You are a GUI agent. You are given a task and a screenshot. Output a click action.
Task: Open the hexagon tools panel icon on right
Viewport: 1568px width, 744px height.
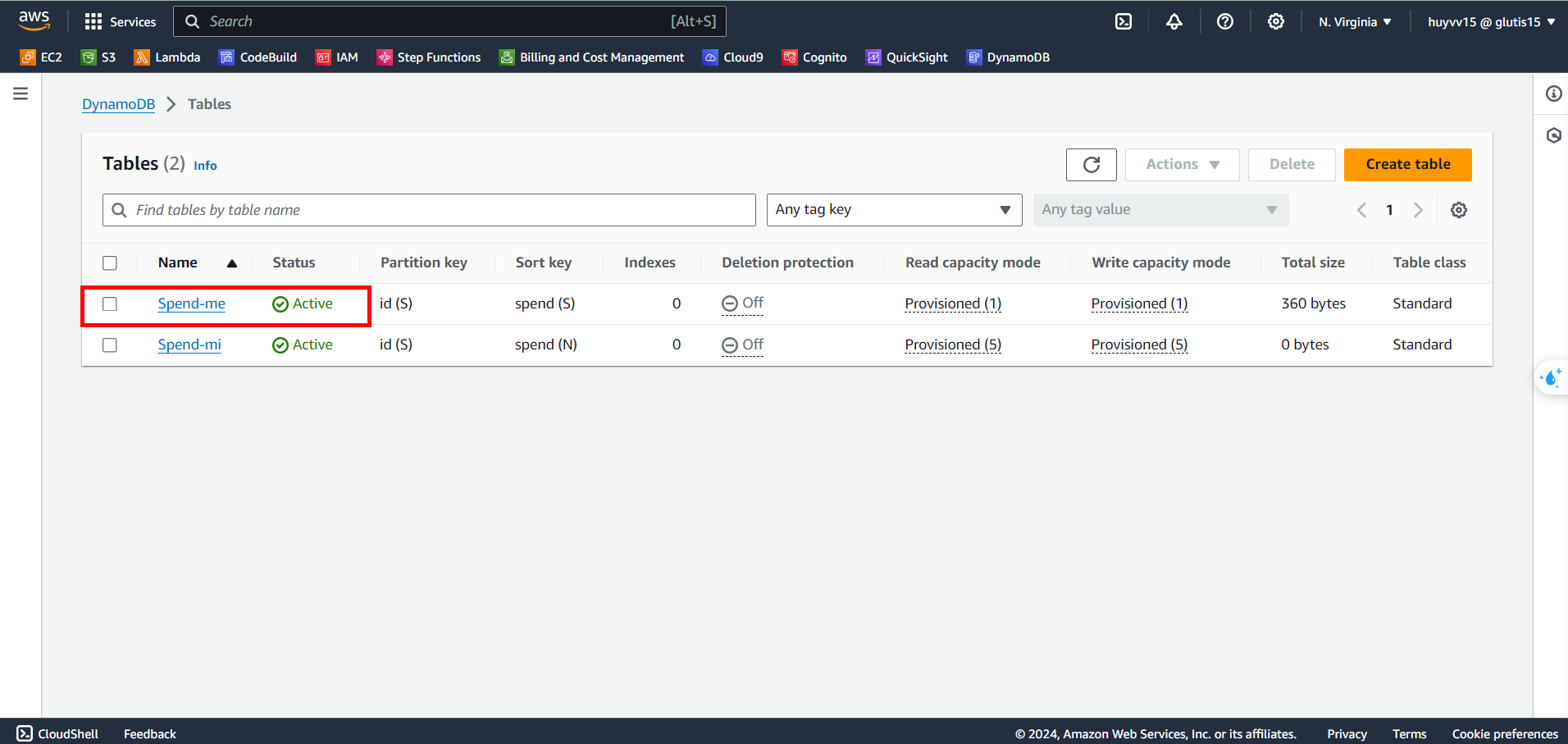tap(1554, 135)
